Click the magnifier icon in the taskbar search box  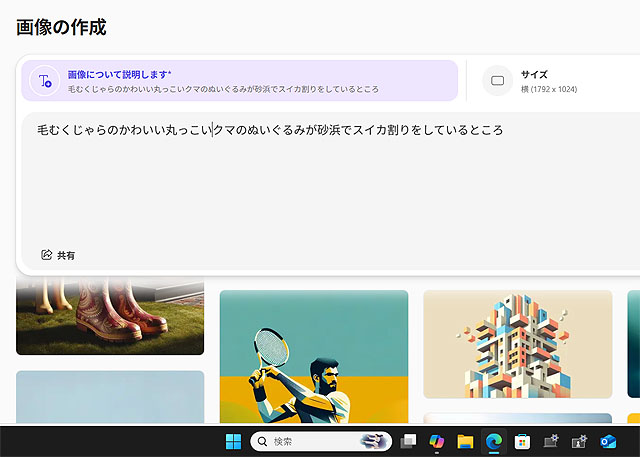262,441
